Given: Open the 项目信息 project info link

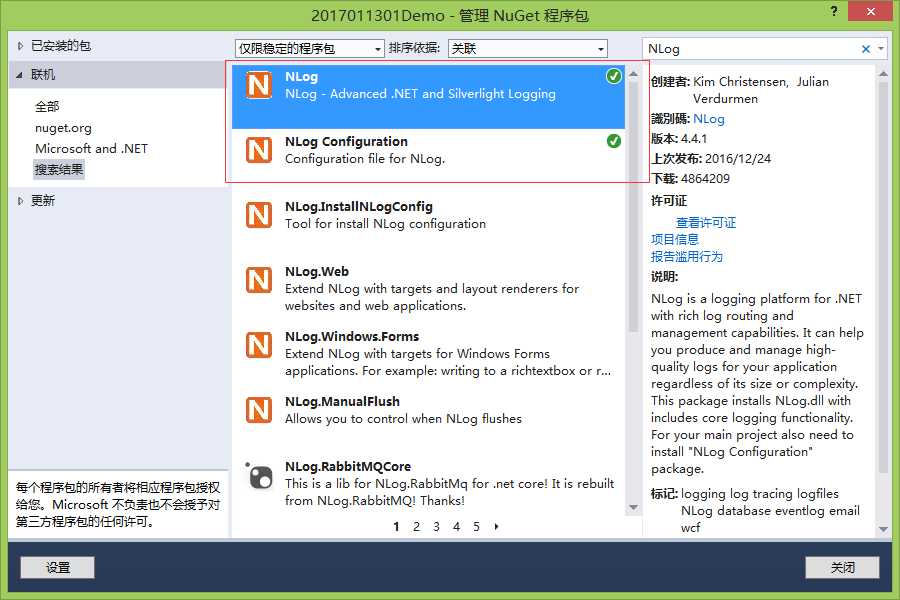Looking at the screenshot, I should pyautogui.click(x=675, y=239).
